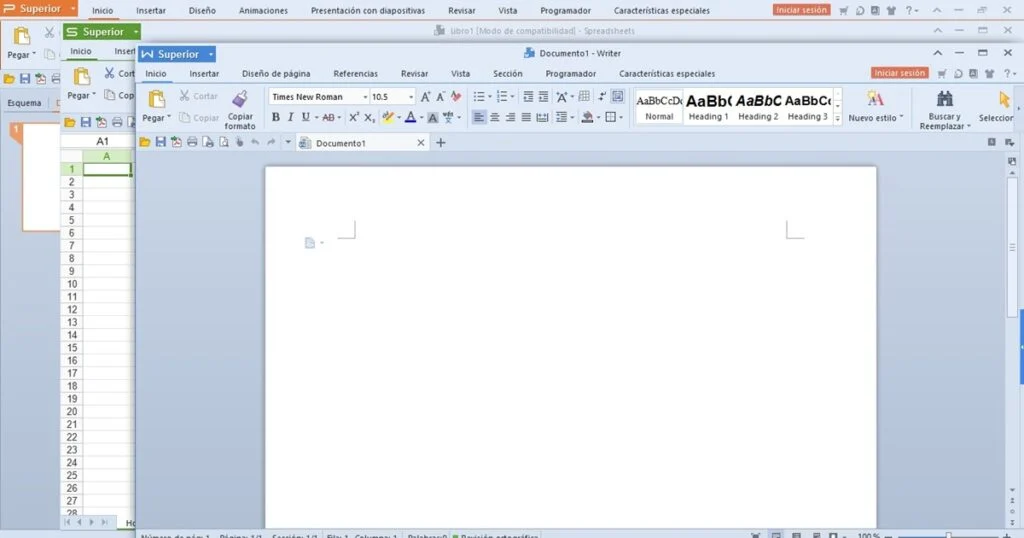Apply paragraph shading fill color
Screen dimensions: 1024x538
[587, 118]
